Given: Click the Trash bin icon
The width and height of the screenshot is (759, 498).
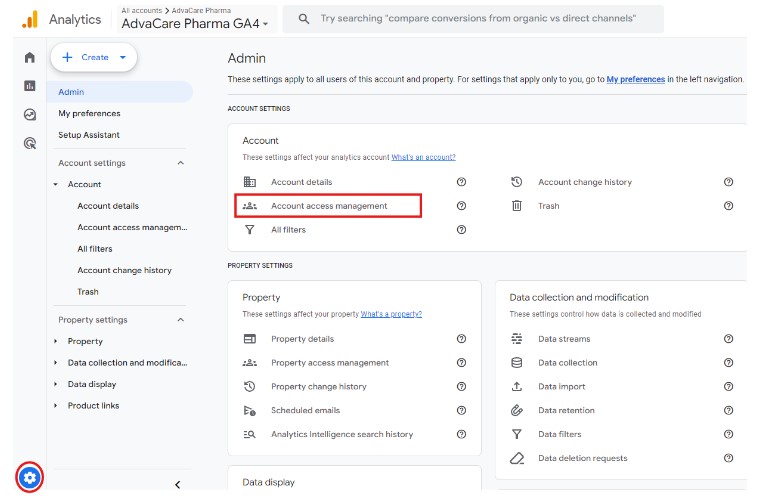Looking at the screenshot, I should tap(516, 206).
